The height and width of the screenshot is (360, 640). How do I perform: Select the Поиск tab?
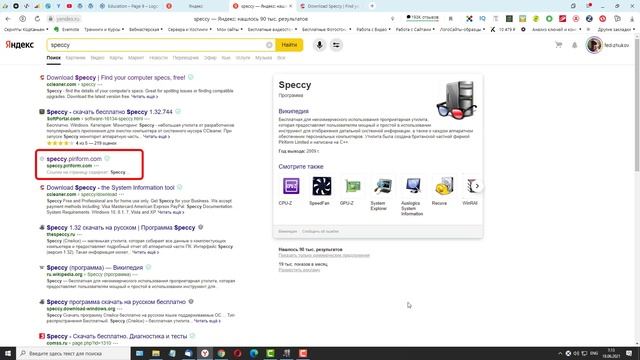click(x=53, y=58)
